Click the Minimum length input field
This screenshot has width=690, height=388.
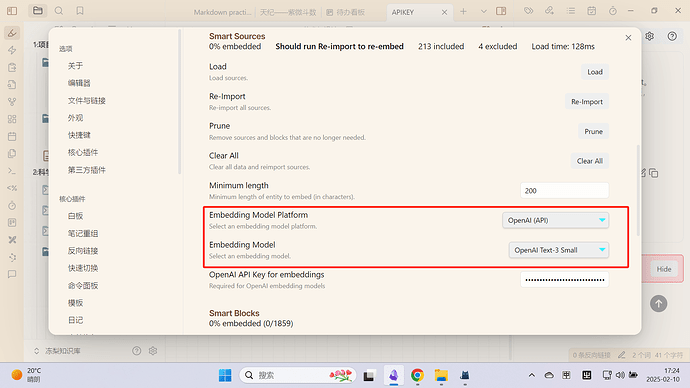(x=565, y=190)
